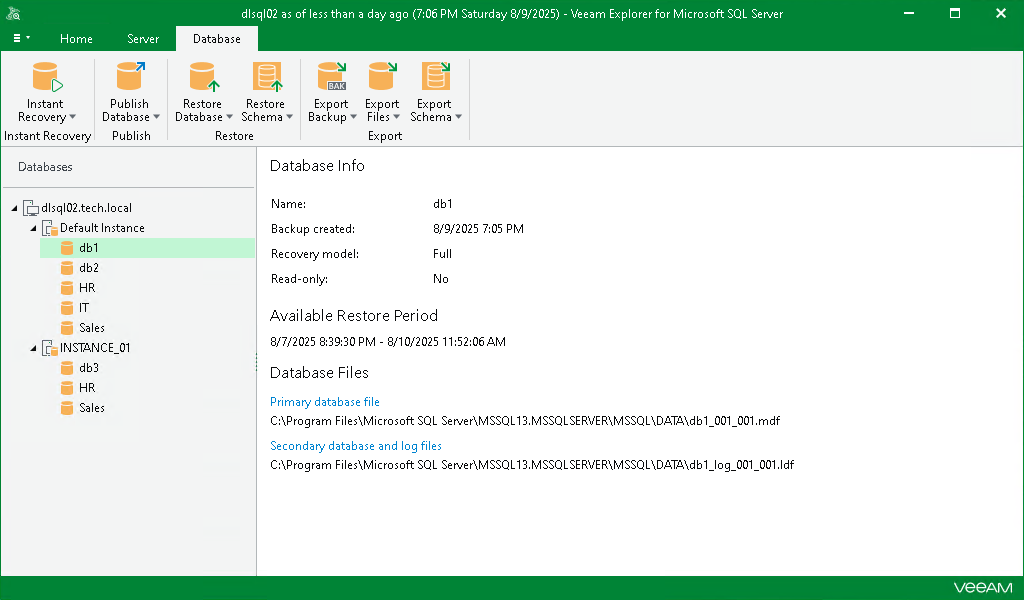Click the Instant Recovery ribbon icon
1024x600 pixels.
(47, 76)
